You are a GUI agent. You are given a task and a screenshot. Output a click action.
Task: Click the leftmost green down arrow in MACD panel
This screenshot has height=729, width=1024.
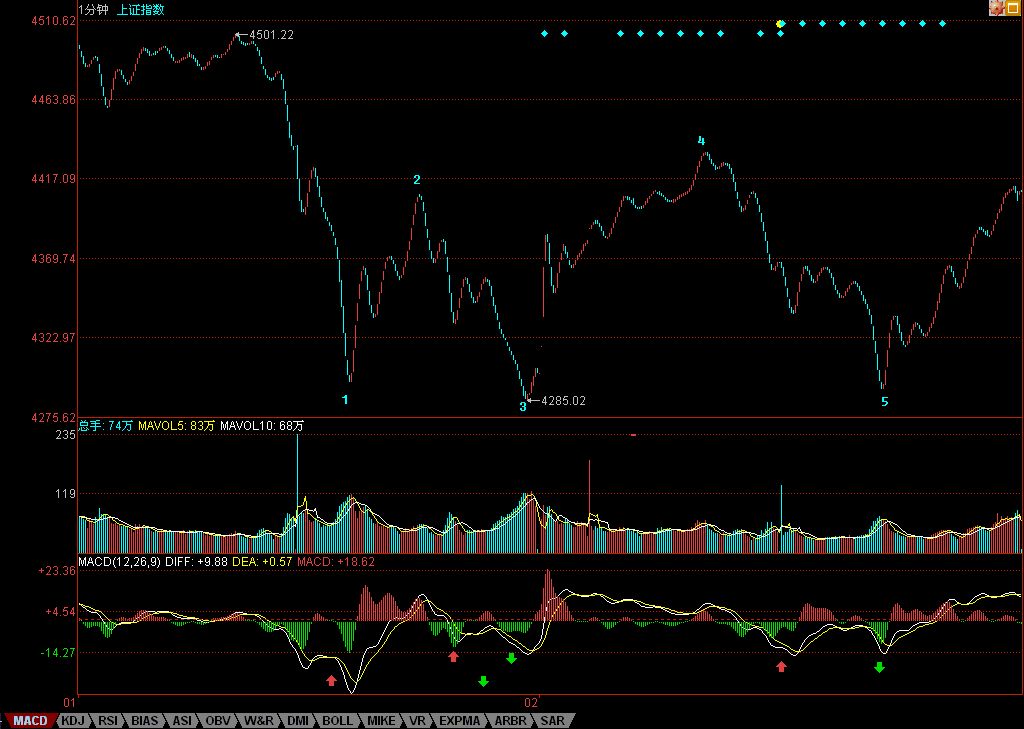click(x=483, y=681)
